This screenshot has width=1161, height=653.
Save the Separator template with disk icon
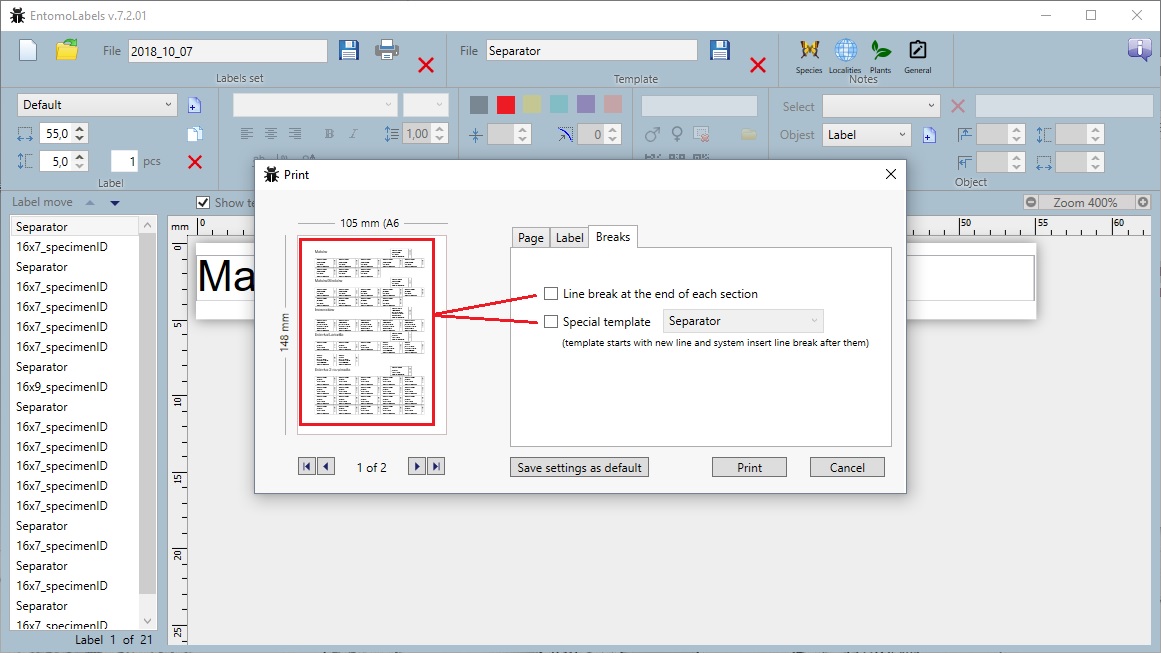720,50
